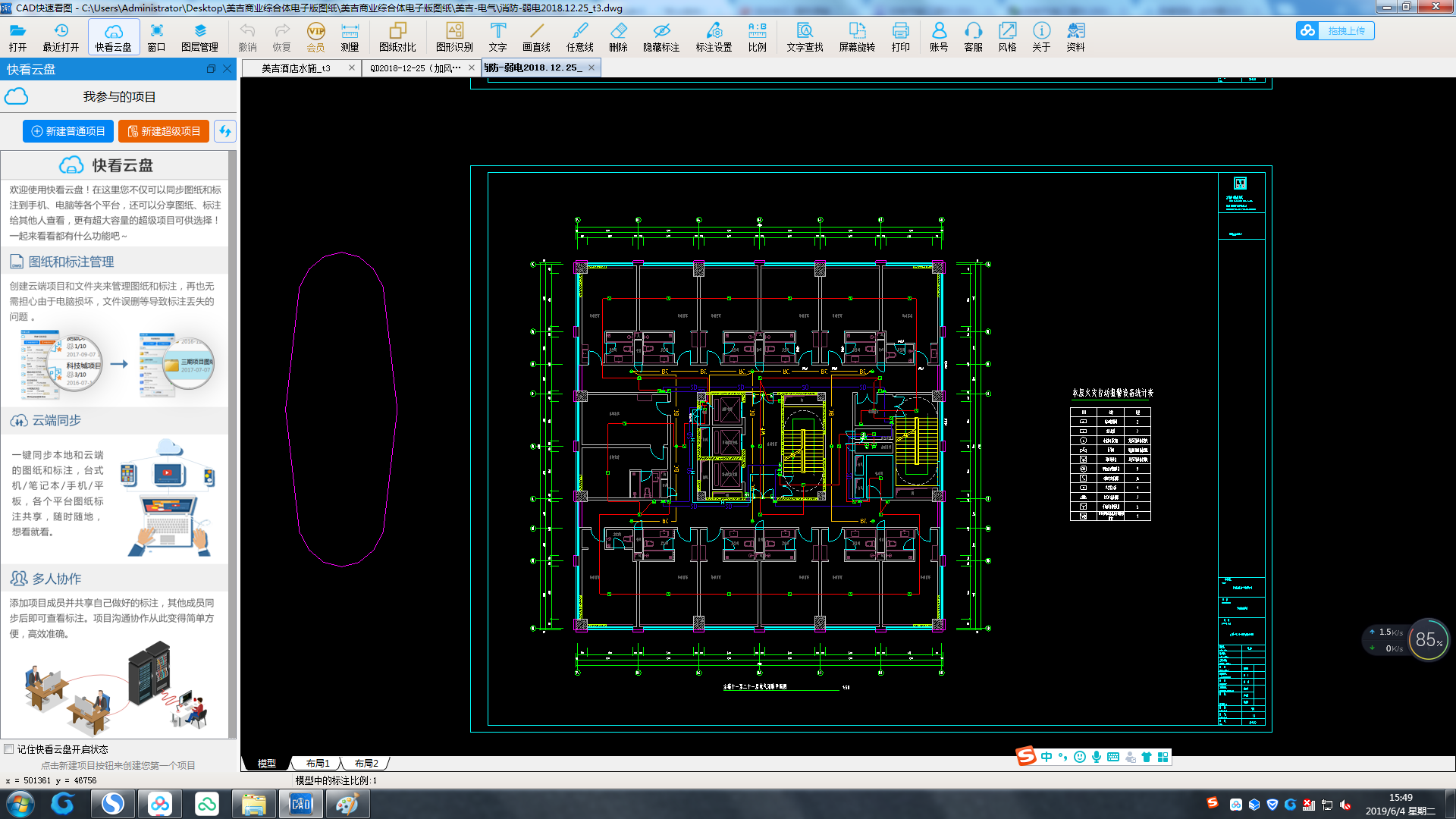Toggle Sogou IME 中 language mode
1456x819 pixels.
pyautogui.click(x=1046, y=757)
